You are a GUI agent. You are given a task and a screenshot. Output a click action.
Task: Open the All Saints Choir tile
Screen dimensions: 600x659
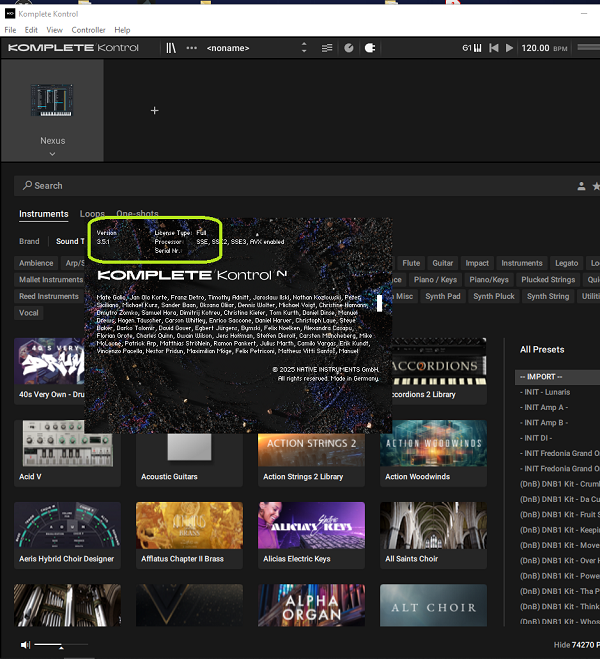pyautogui.click(x=433, y=535)
